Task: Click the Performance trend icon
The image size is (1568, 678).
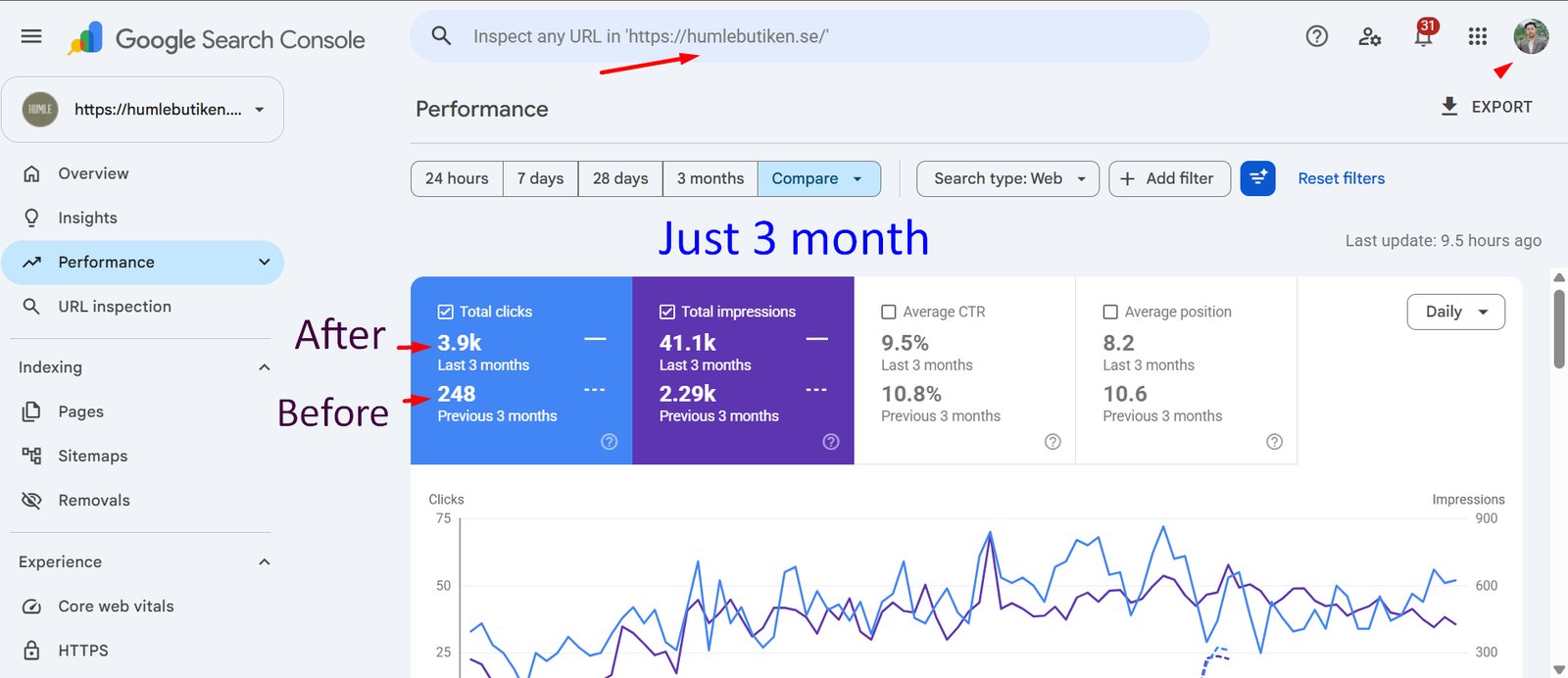Action: point(31,262)
